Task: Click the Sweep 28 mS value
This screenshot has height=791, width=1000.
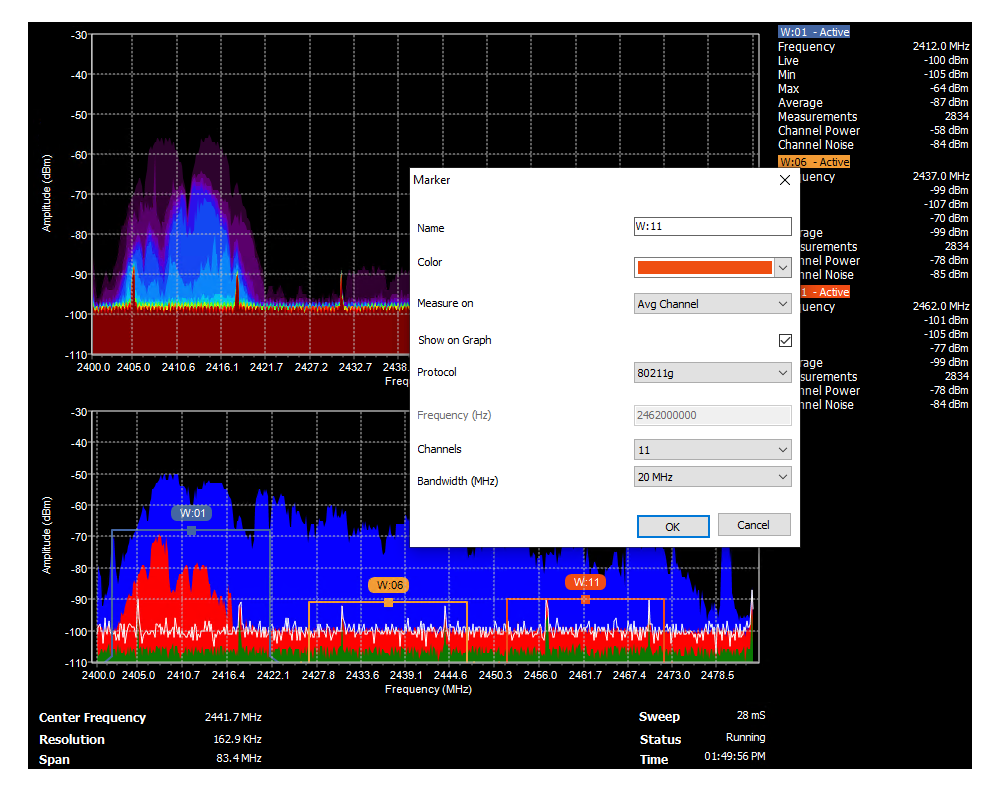Action: [x=751, y=715]
